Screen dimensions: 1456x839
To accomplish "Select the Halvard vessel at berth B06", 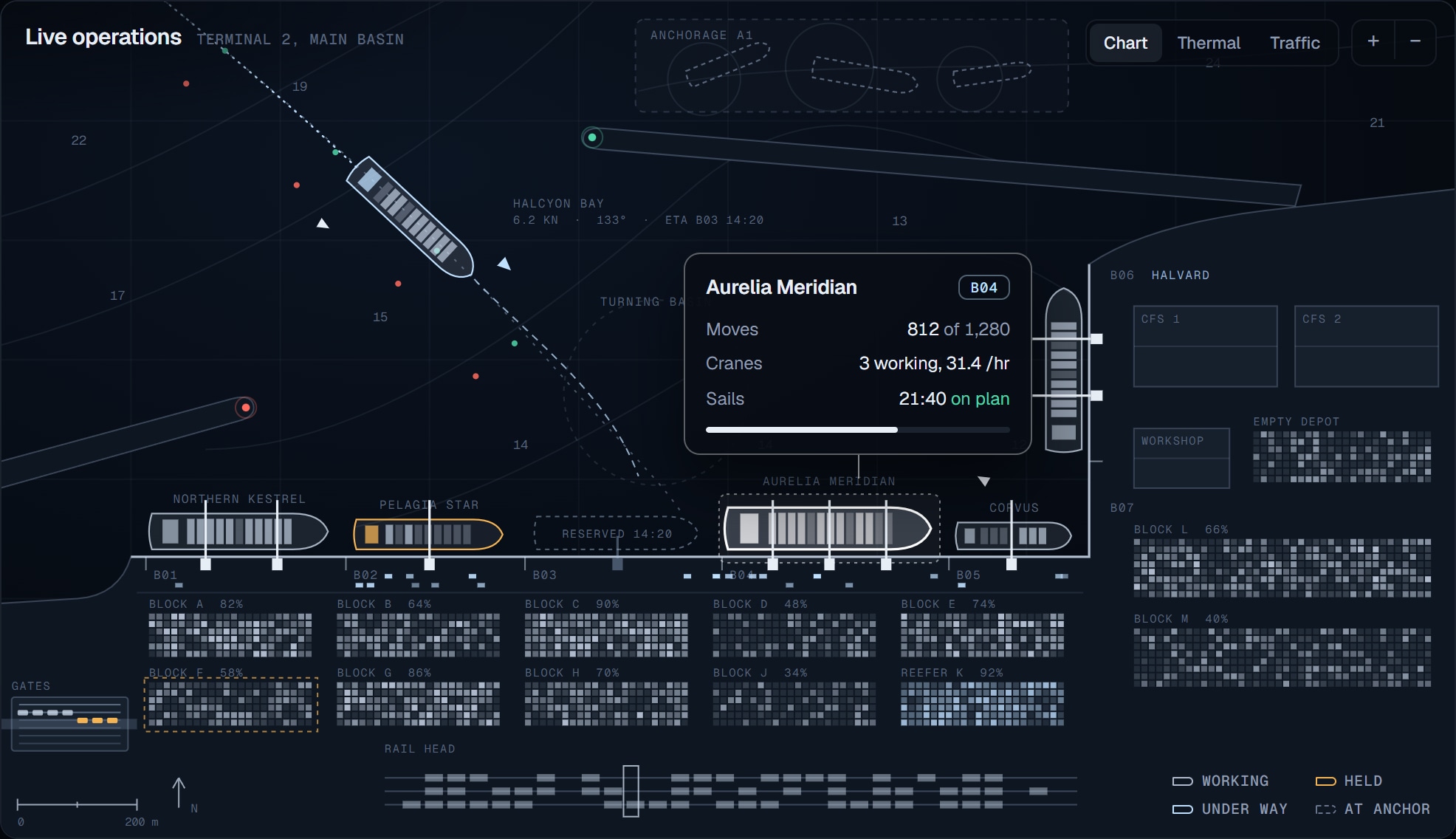I will tap(1064, 370).
